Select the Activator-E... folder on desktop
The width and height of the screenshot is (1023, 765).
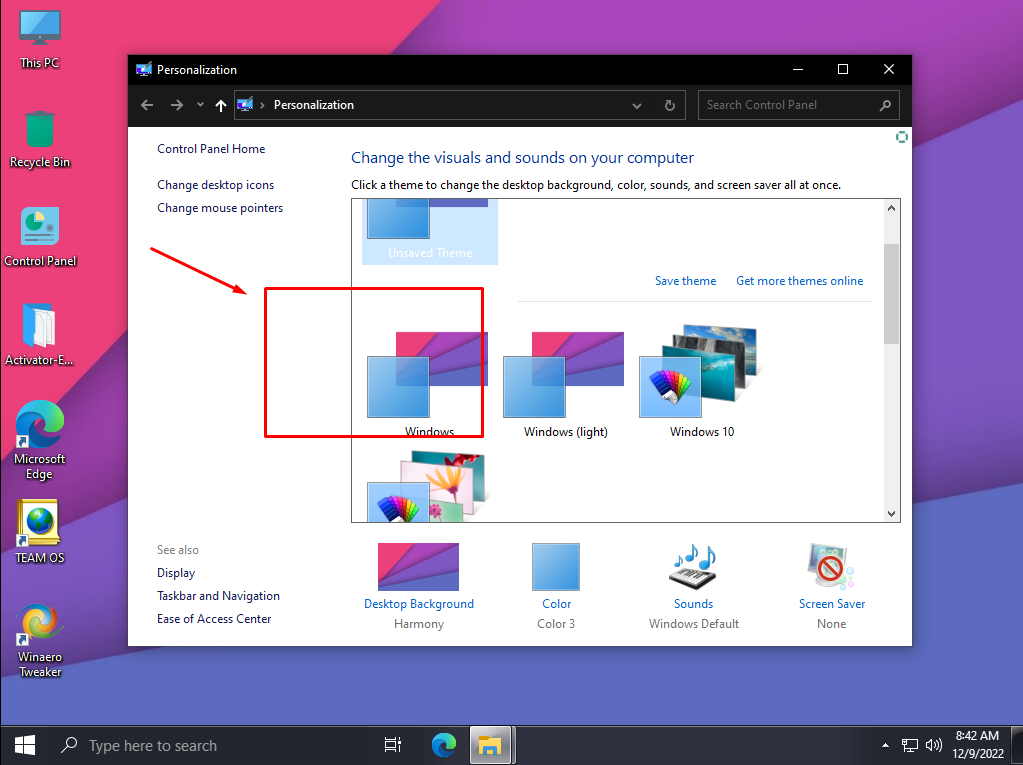click(x=39, y=334)
